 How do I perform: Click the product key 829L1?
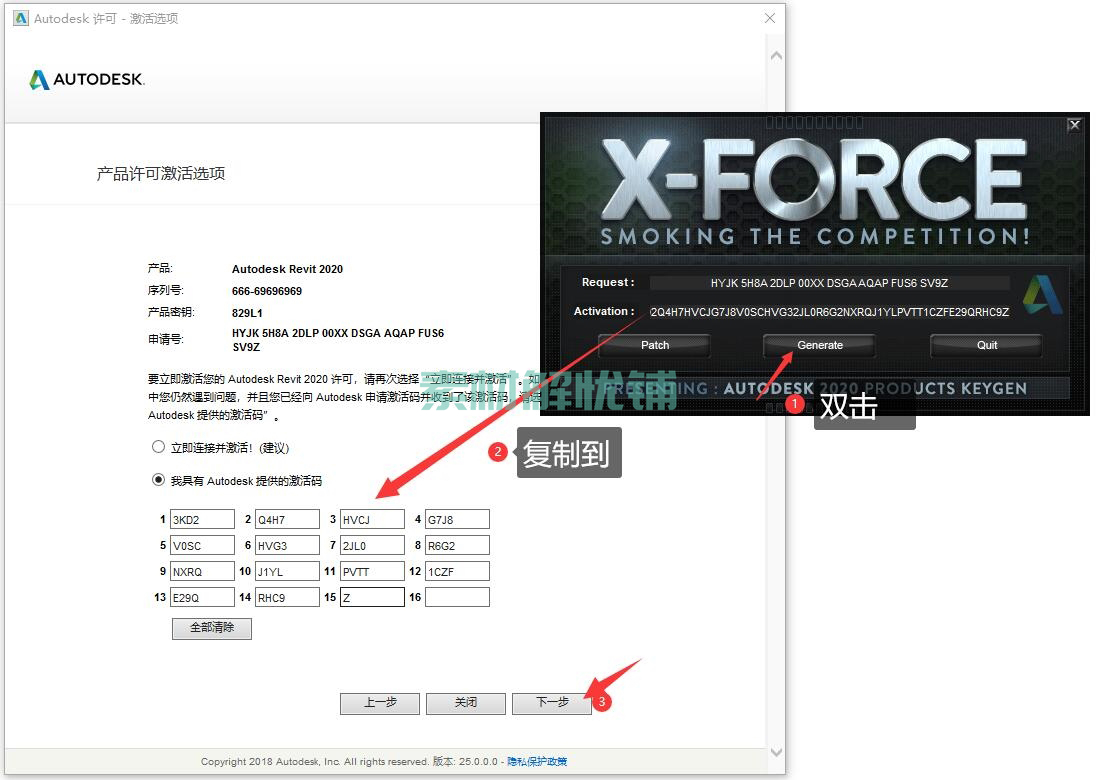coord(247,313)
